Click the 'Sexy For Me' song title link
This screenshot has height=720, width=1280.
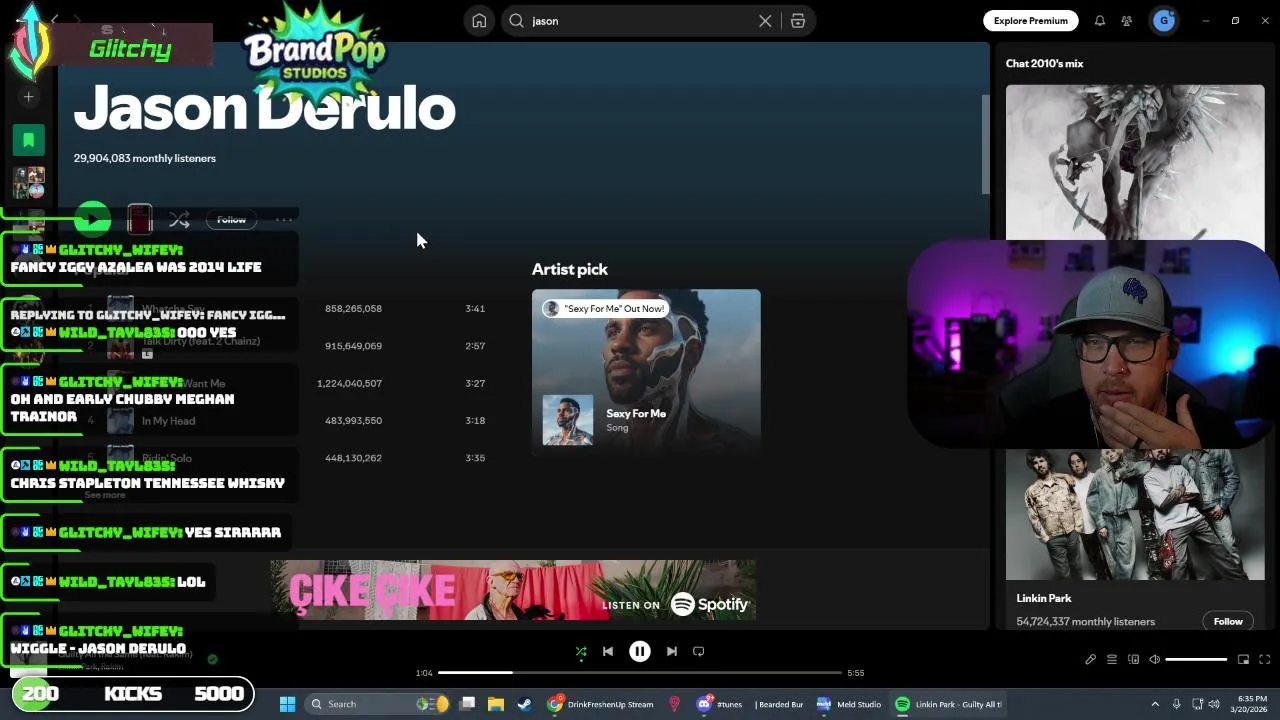pyautogui.click(x=636, y=413)
